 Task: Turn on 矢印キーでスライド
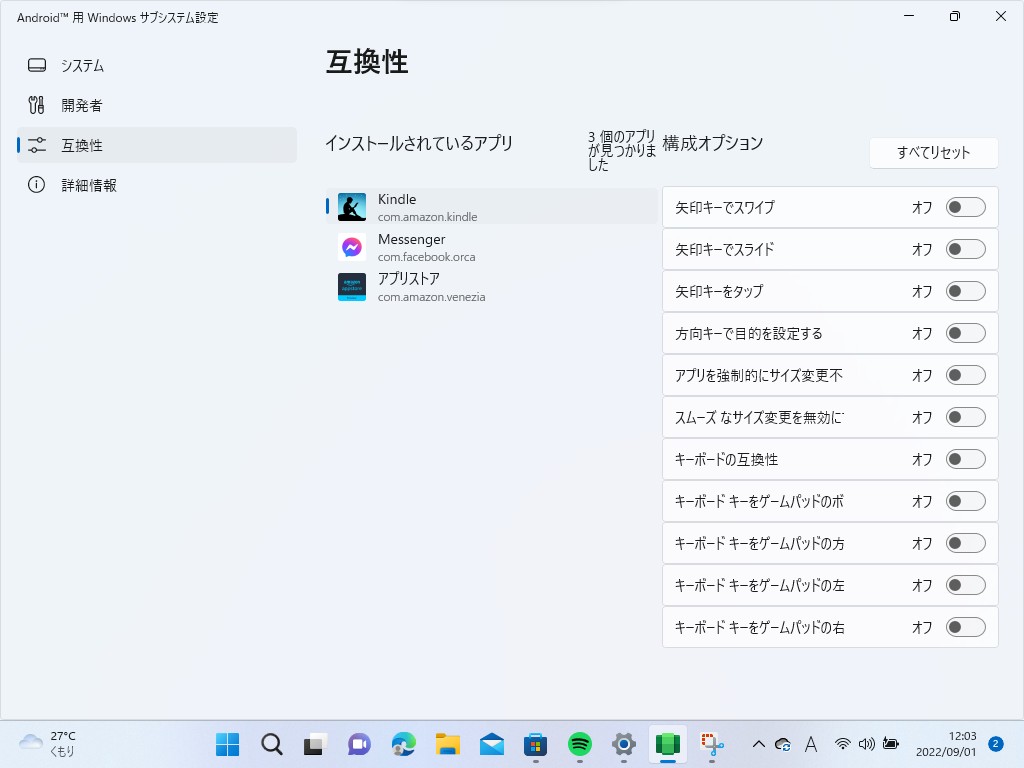965,249
